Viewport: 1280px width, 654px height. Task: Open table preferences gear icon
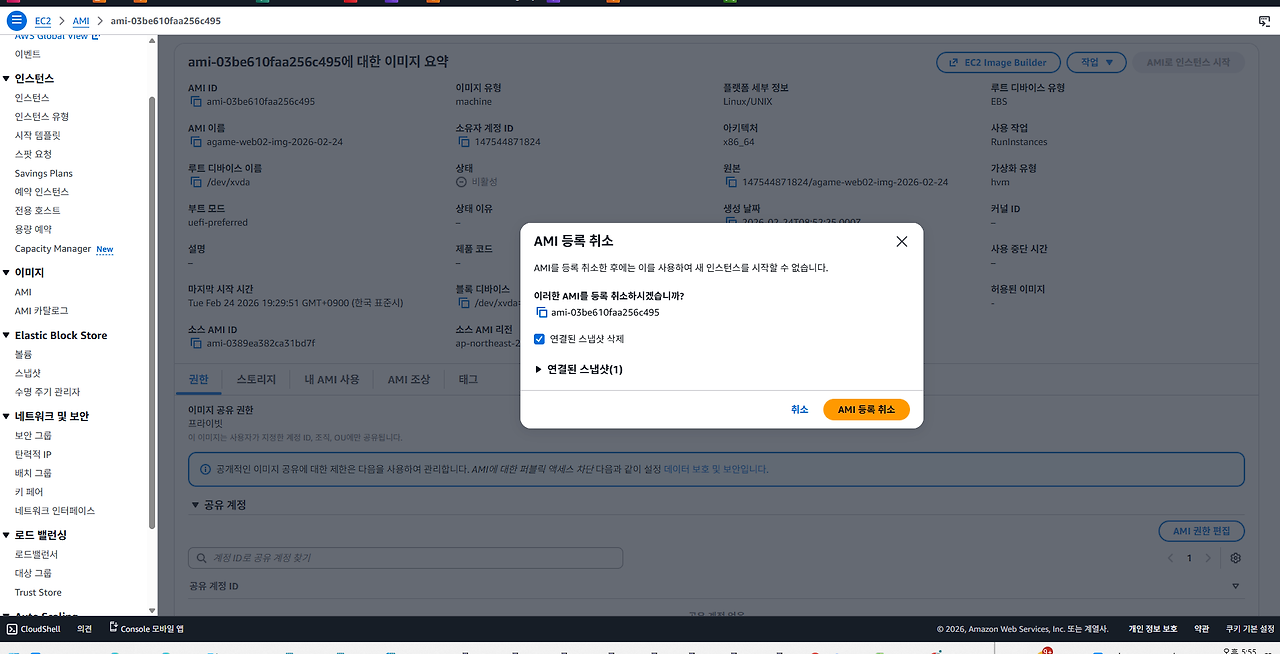[x=1236, y=558]
